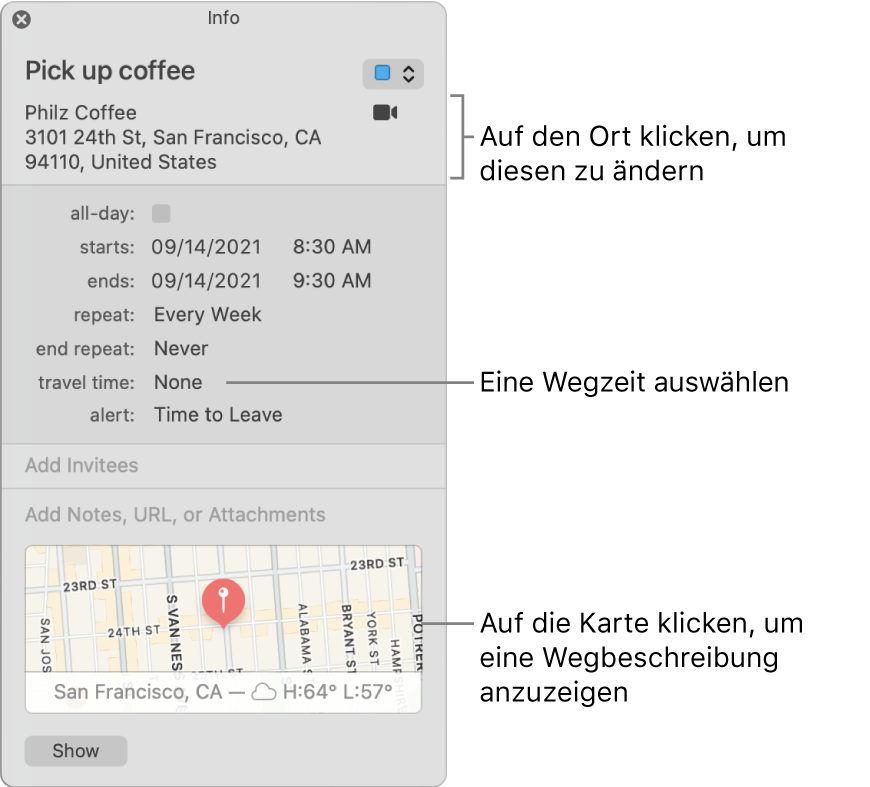Select the start date 09/14/2021
The width and height of the screenshot is (870, 787).
pos(206,247)
